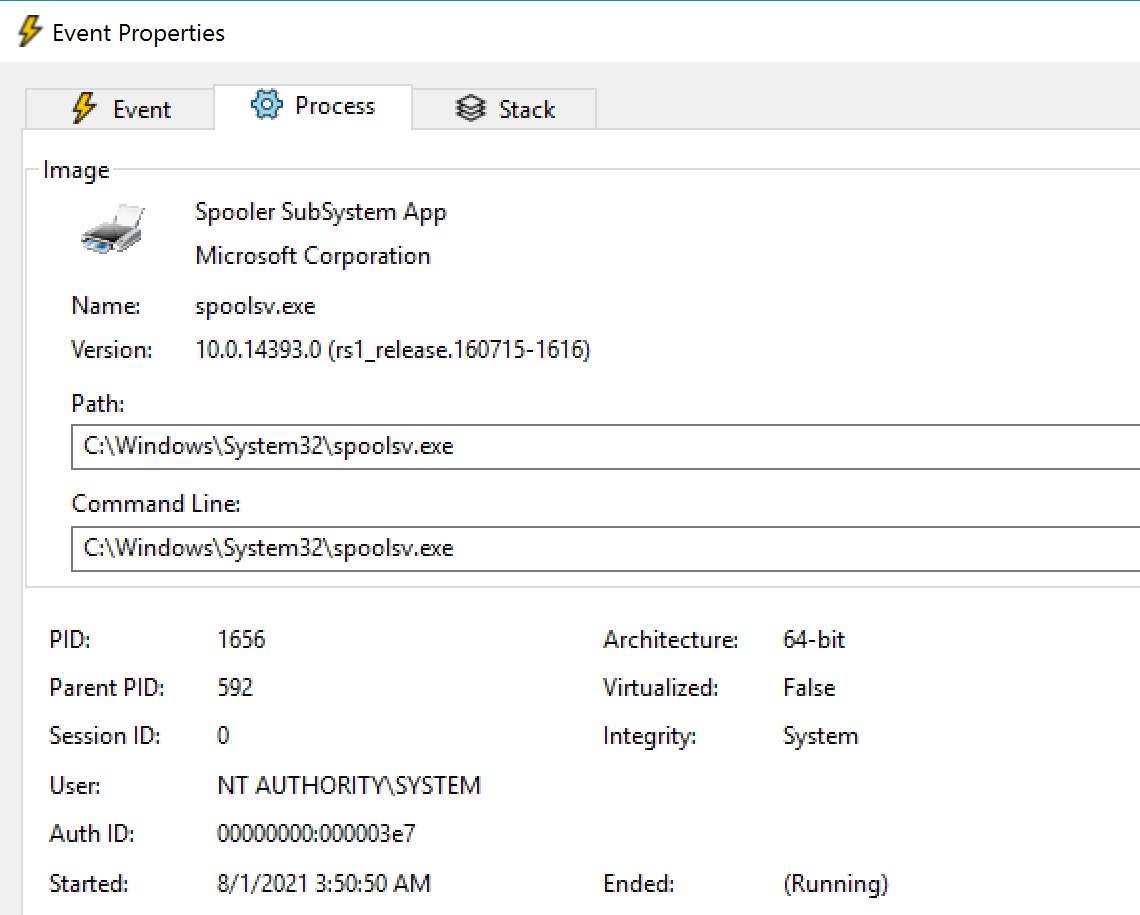Click the spoolsv.exe Name value
The image size is (1140, 915).
(x=255, y=306)
